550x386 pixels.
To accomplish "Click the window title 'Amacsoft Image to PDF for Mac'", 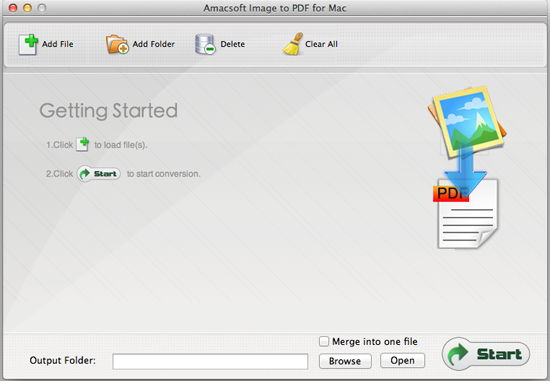I will (275, 8).
